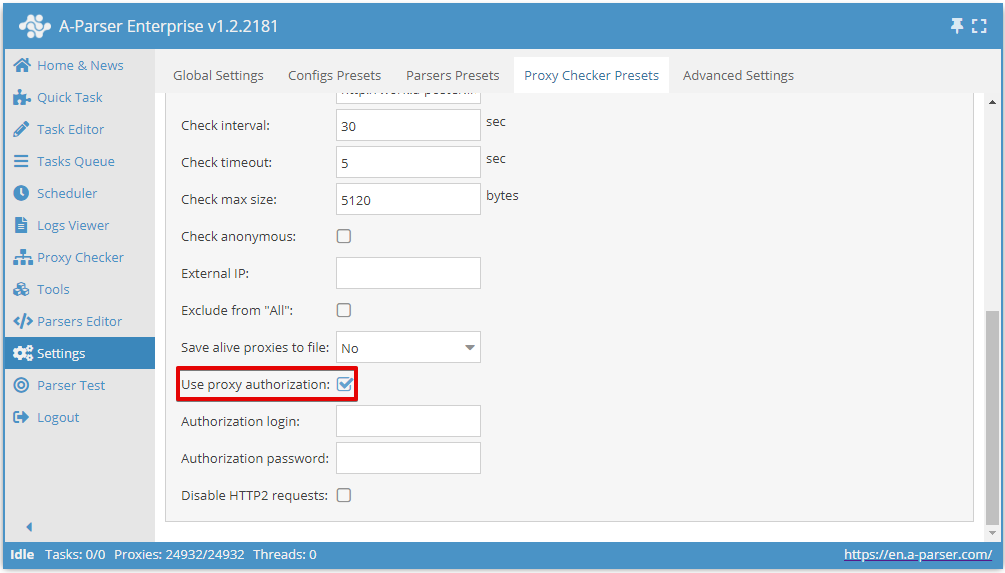The height and width of the screenshot is (573, 1005).
Task: Click the Home & News house icon
Action: (x=21, y=65)
